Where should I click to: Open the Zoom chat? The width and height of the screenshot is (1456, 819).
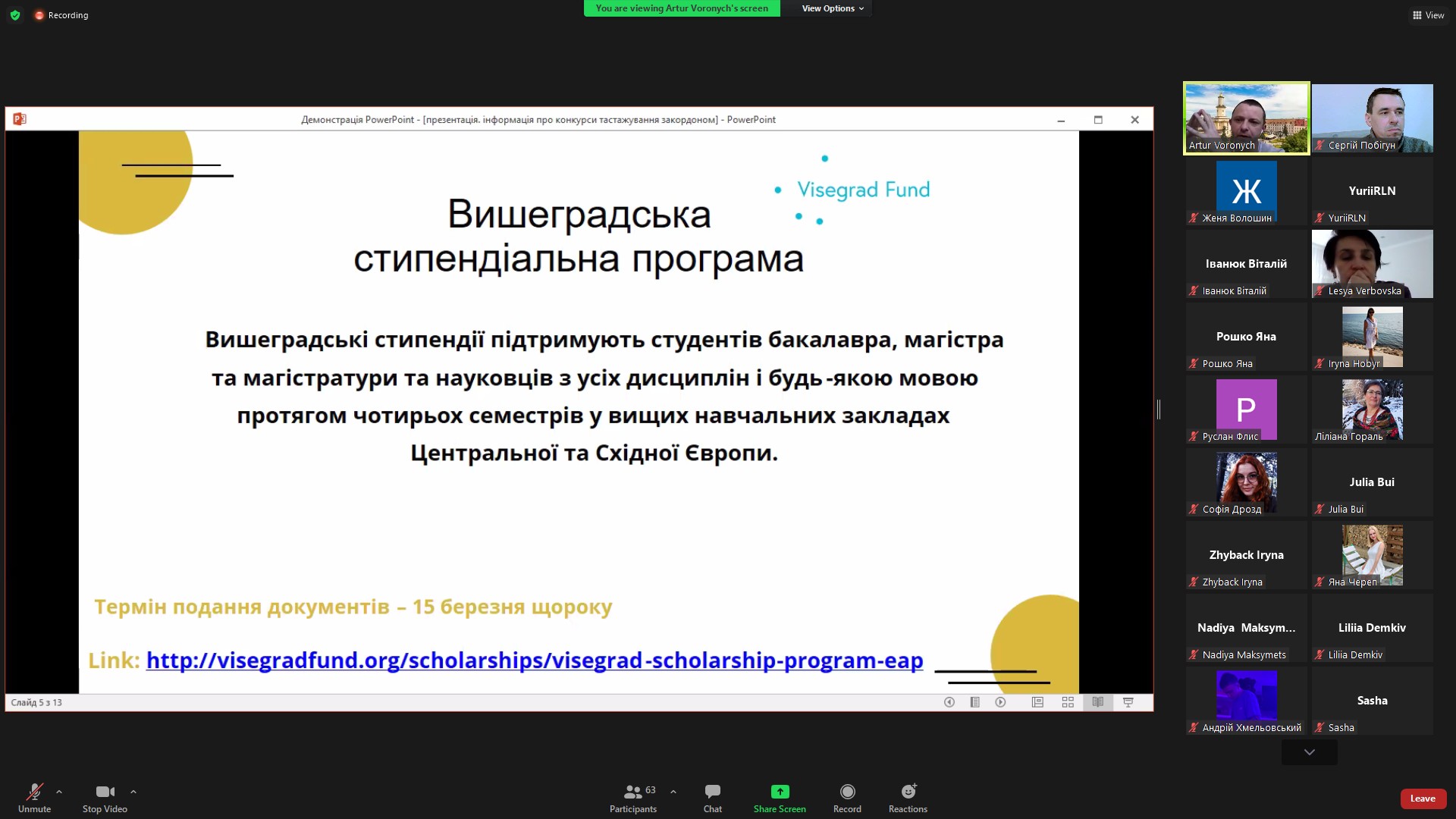712,798
